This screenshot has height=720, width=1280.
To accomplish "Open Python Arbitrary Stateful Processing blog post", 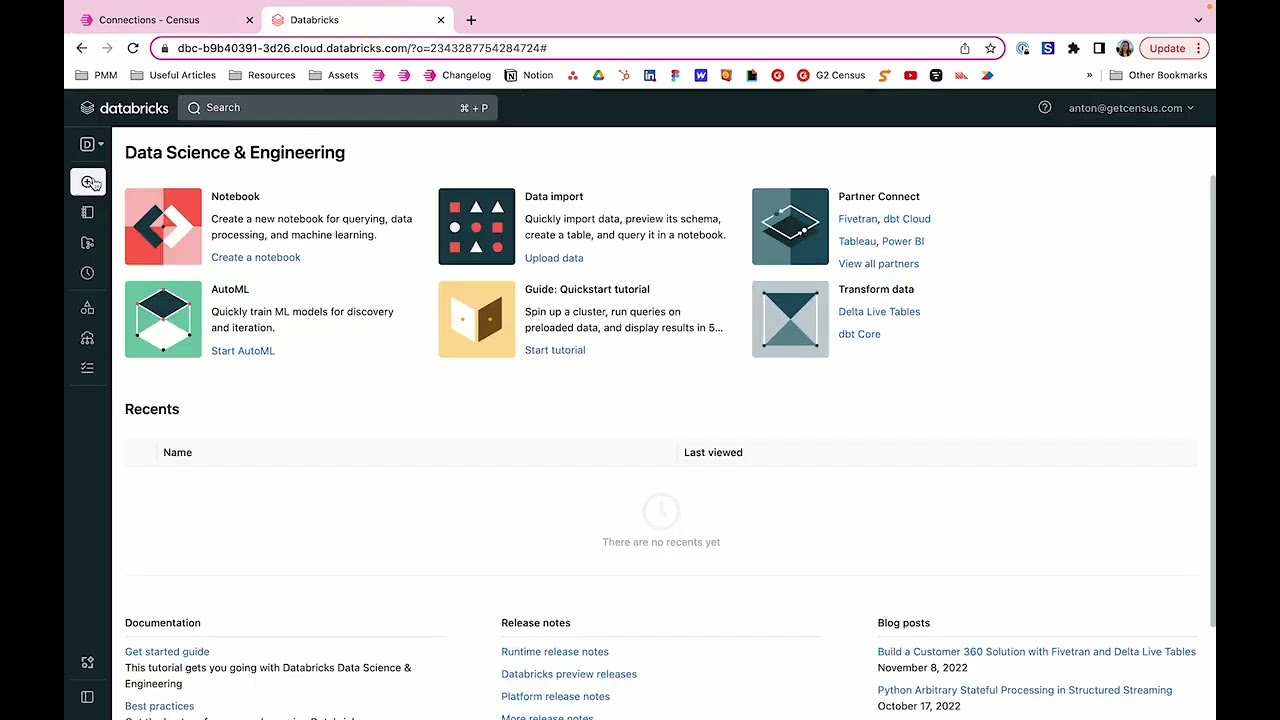I will point(1025,690).
